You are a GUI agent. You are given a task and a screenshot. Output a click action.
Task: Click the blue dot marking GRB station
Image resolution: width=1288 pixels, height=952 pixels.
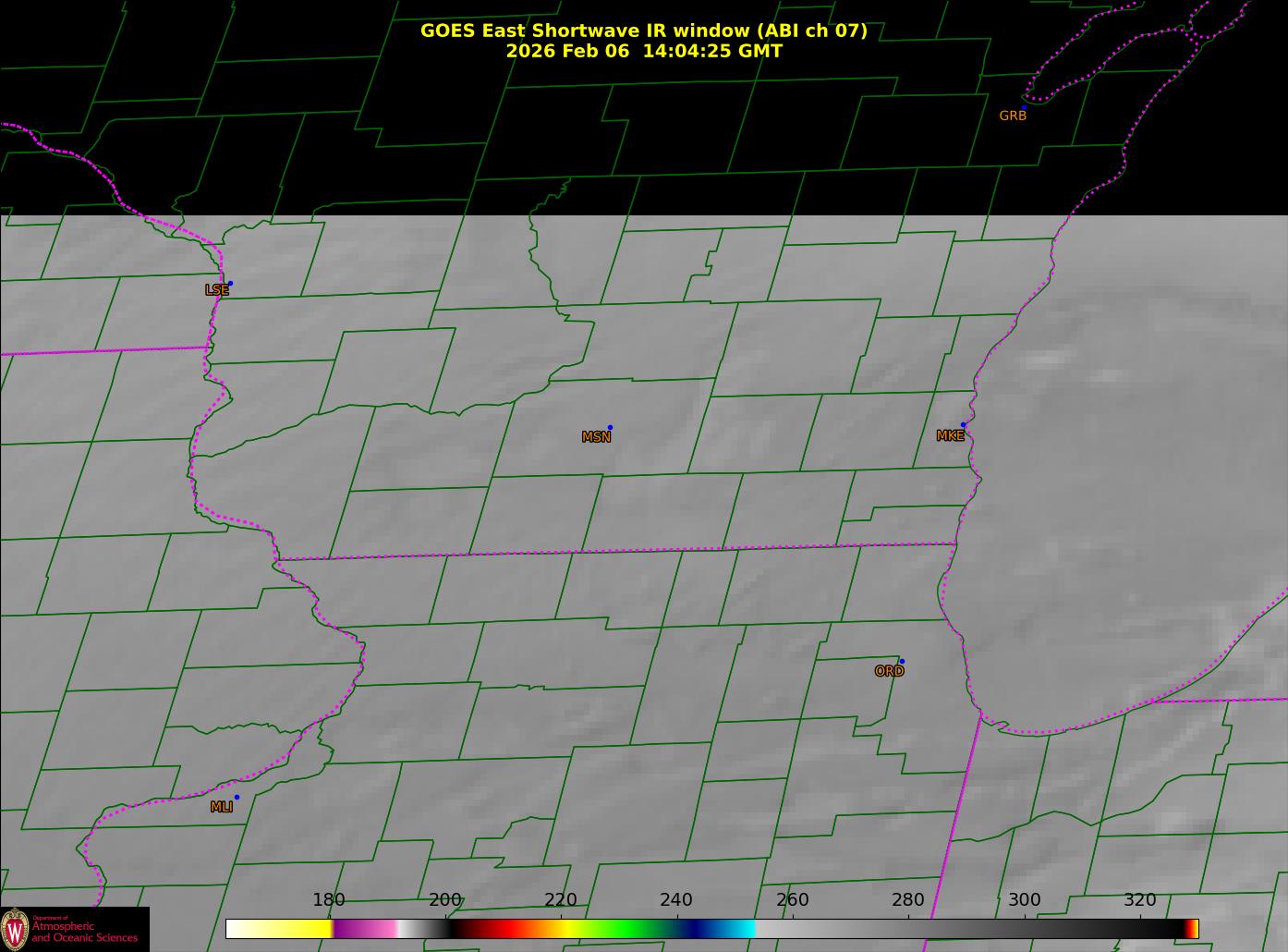click(x=1024, y=107)
